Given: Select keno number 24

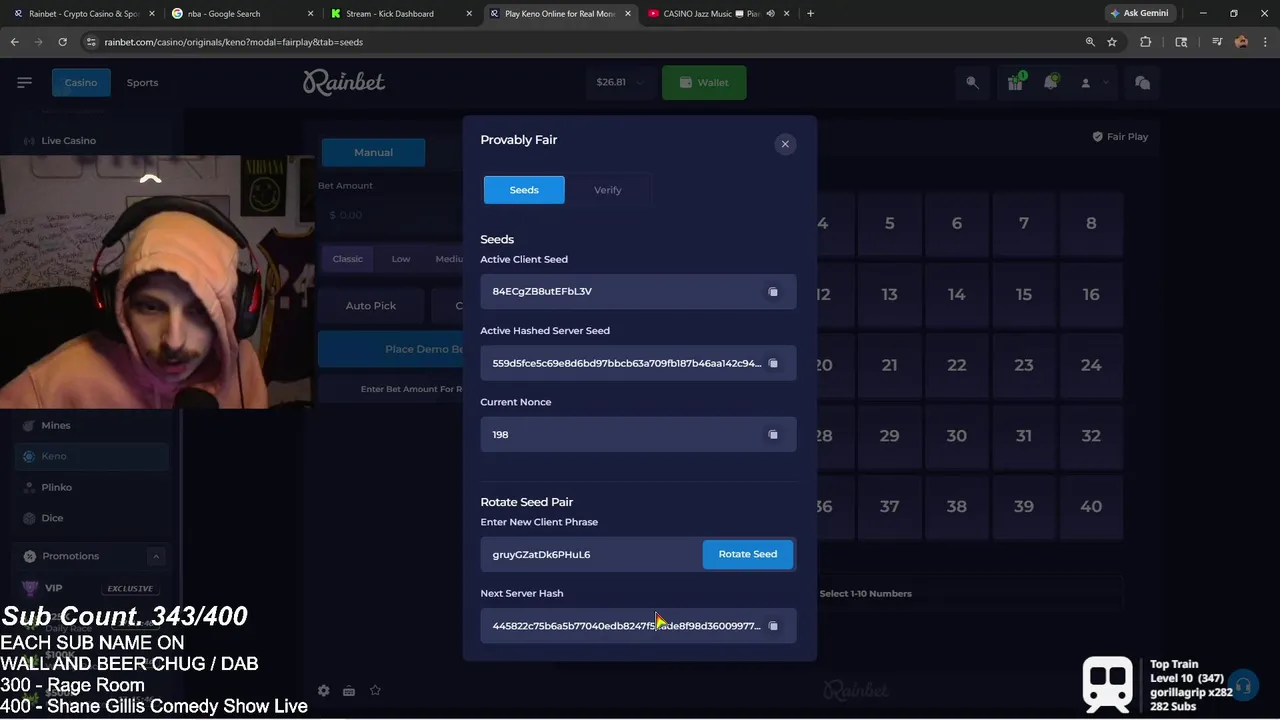Looking at the screenshot, I should [1091, 365].
